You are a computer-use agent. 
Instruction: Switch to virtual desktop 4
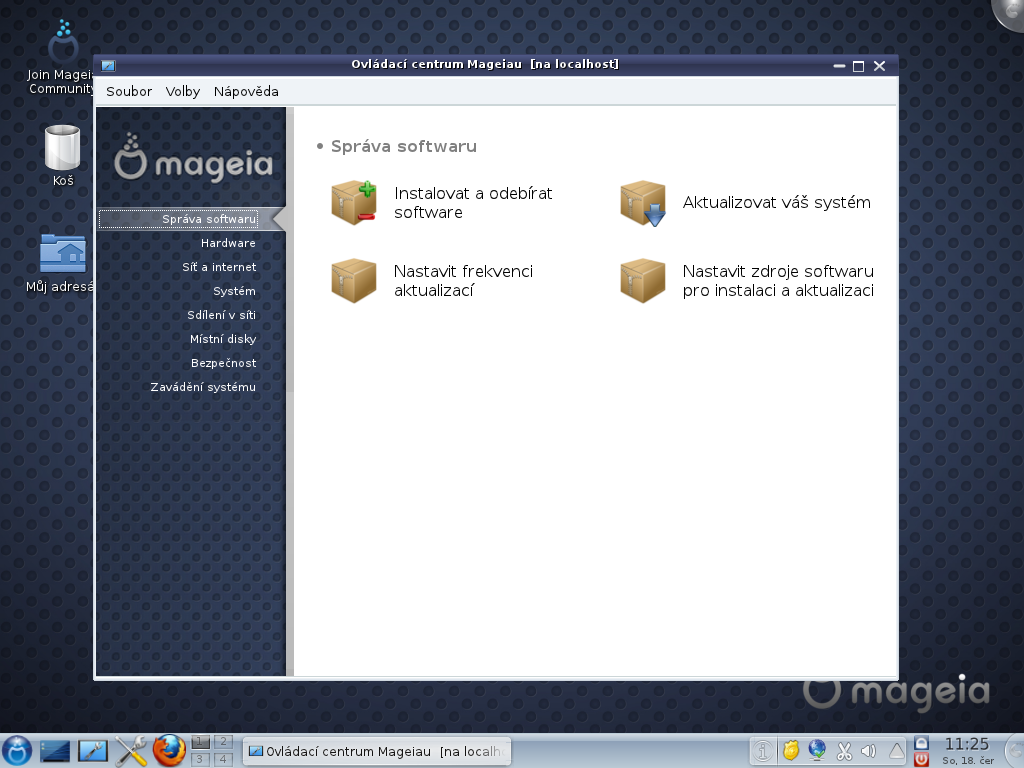click(x=223, y=759)
